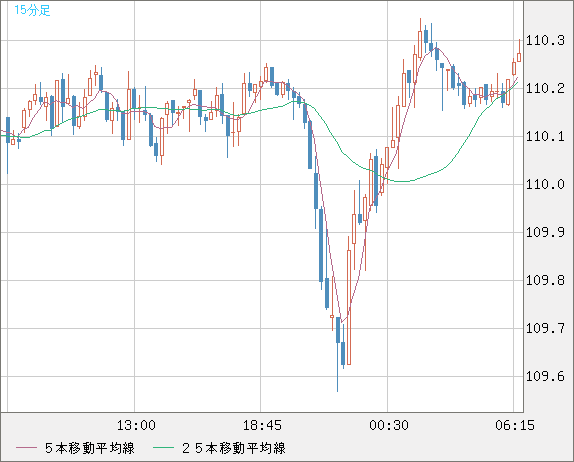Click the green 25-period legend line sample
This screenshot has height=462, width=574.
click(x=163, y=448)
